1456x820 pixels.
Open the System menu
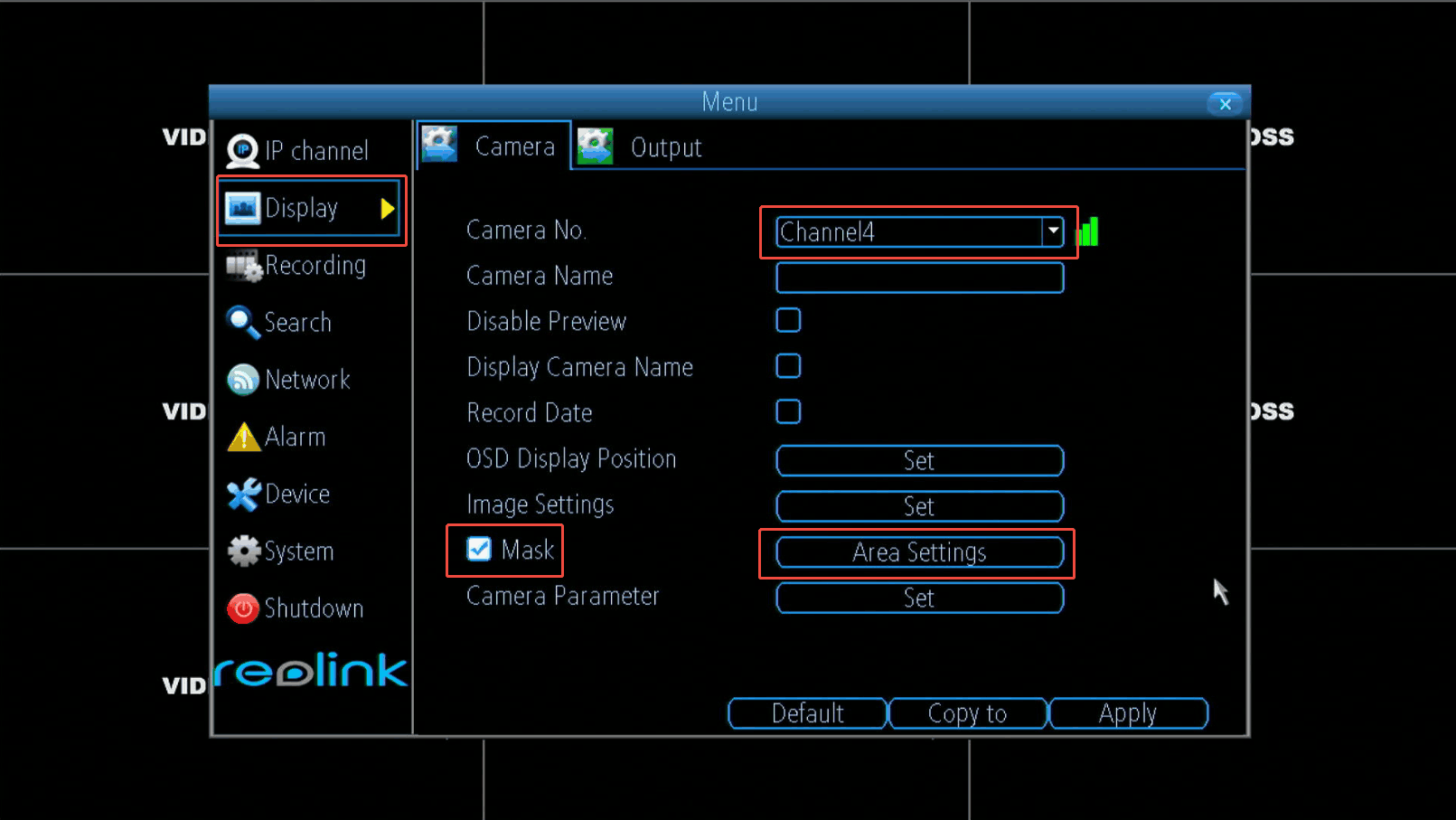pos(281,551)
